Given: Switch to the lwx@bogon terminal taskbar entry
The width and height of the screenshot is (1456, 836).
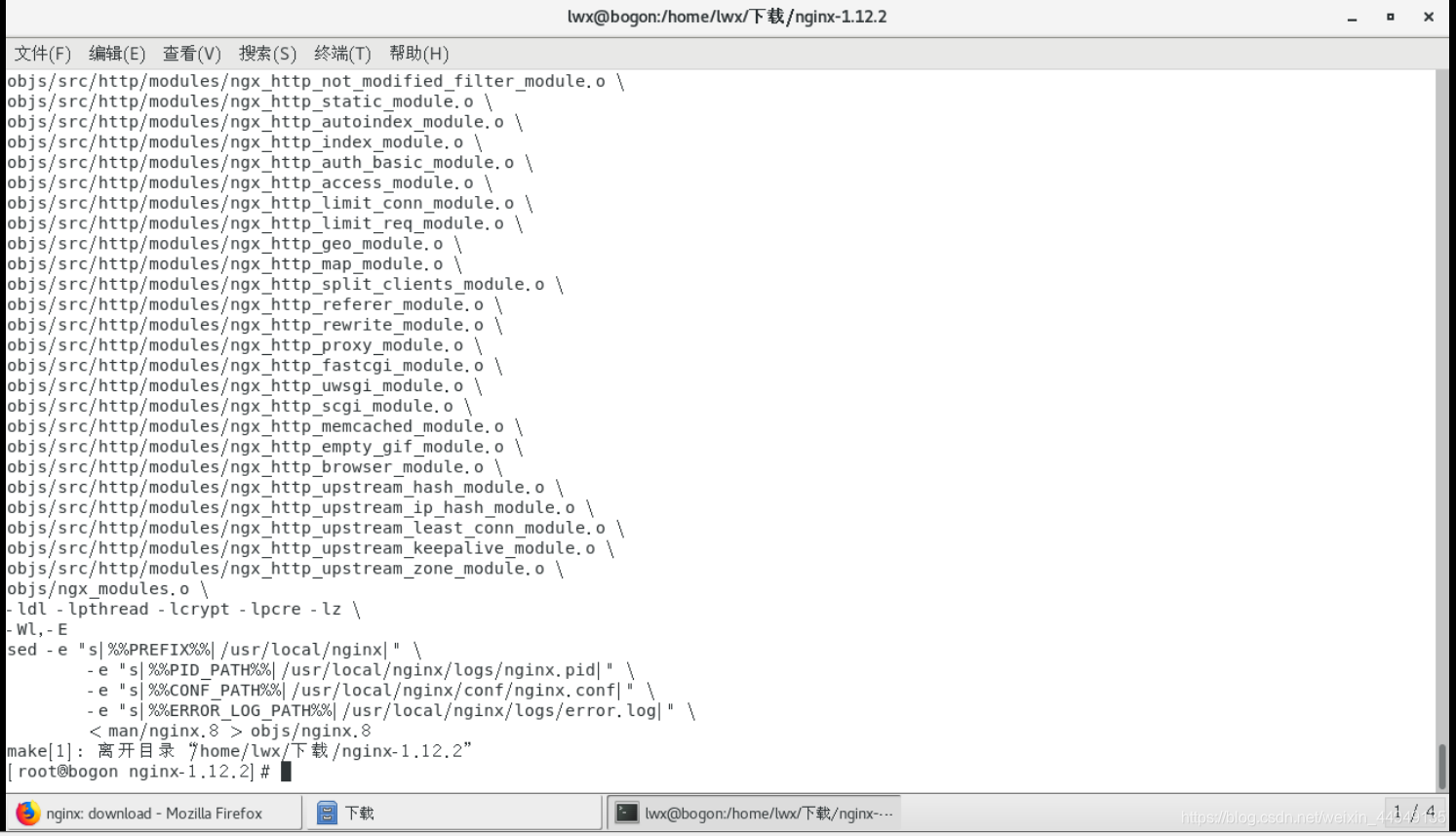Looking at the screenshot, I should click(x=754, y=813).
